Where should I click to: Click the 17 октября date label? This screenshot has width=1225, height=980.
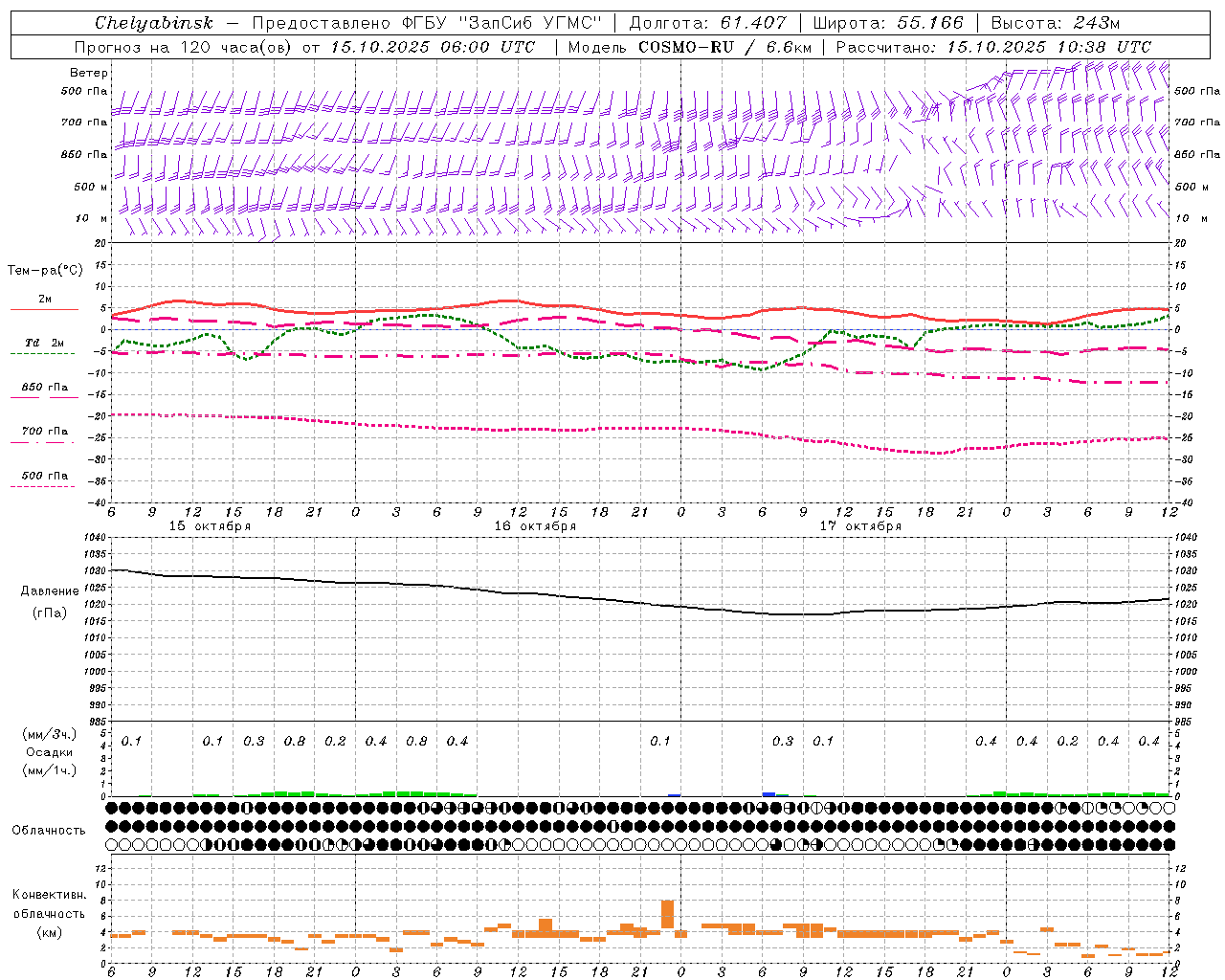pos(860,526)
